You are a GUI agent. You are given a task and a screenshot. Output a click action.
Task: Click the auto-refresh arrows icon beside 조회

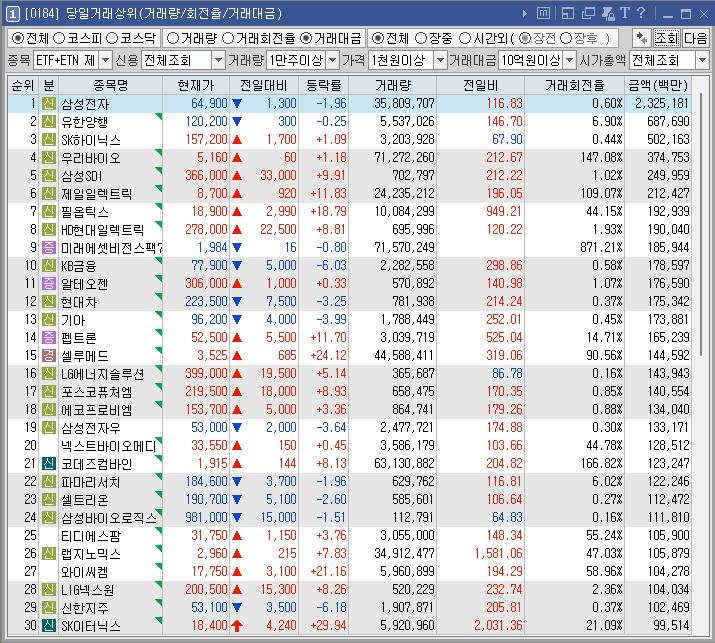coord(642,38)
